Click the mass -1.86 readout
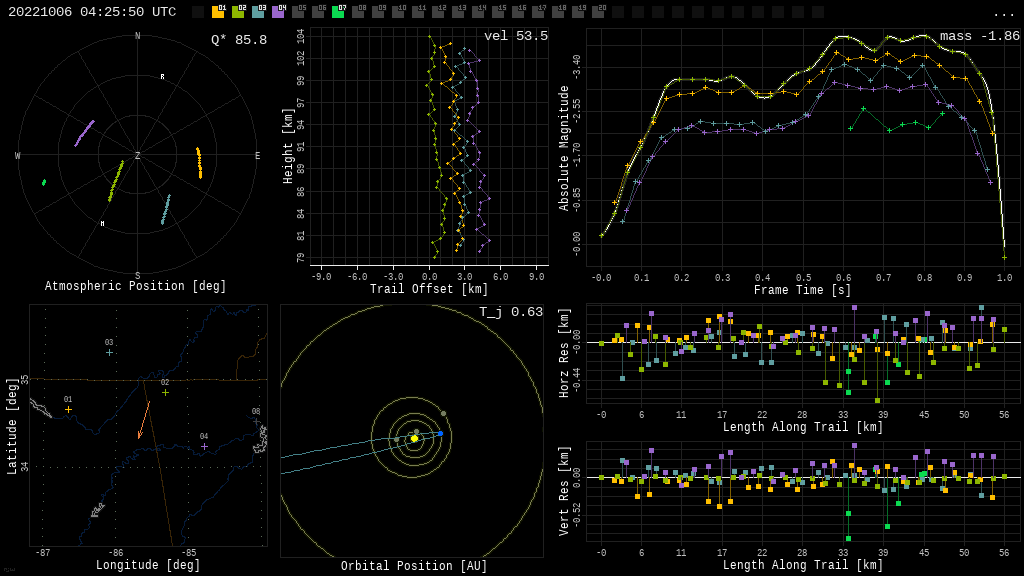Image resolution: width=1024 pixels, height=576 pixels. 979,36
